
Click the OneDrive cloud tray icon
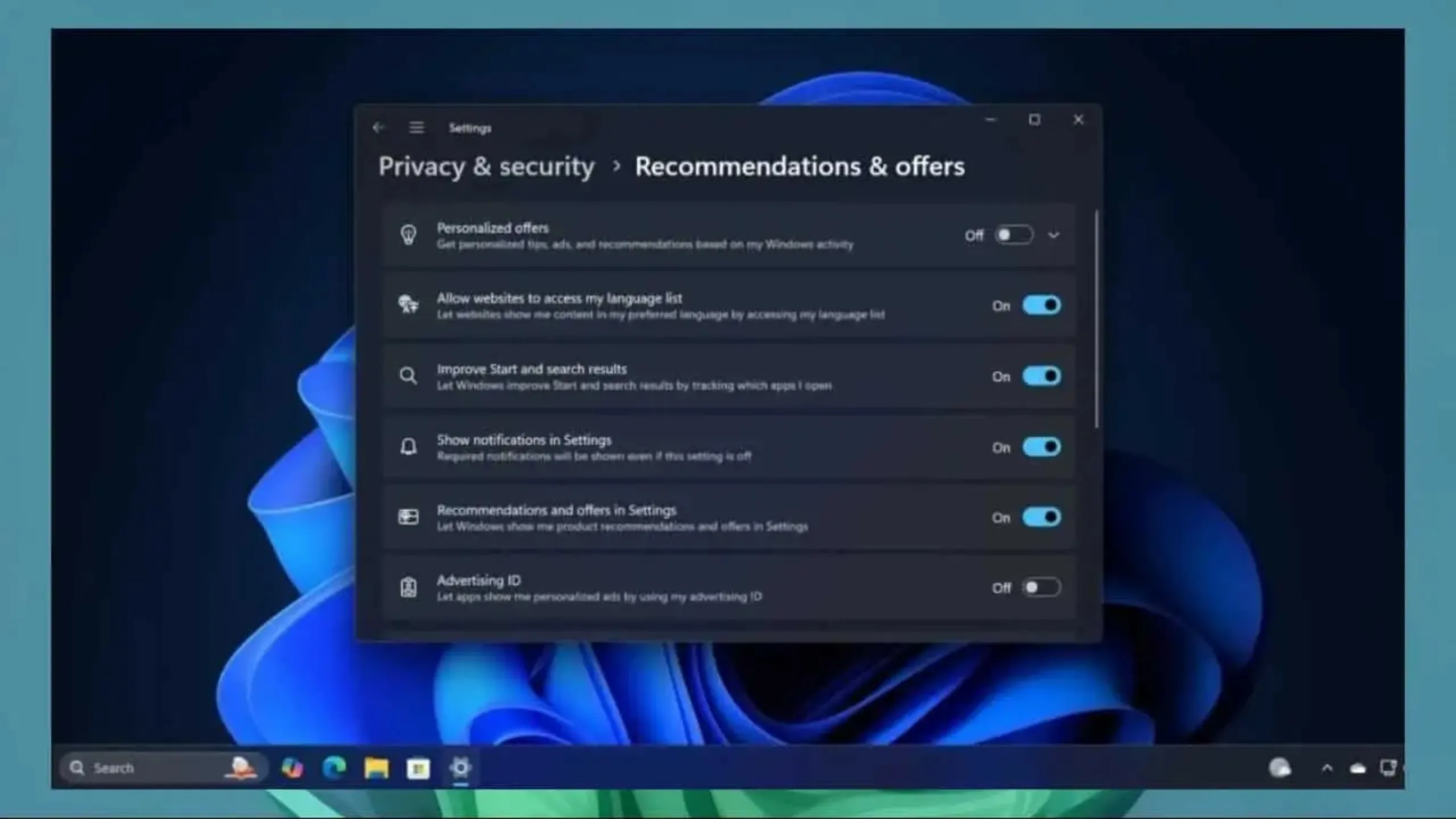click(x=1358, y=769)
